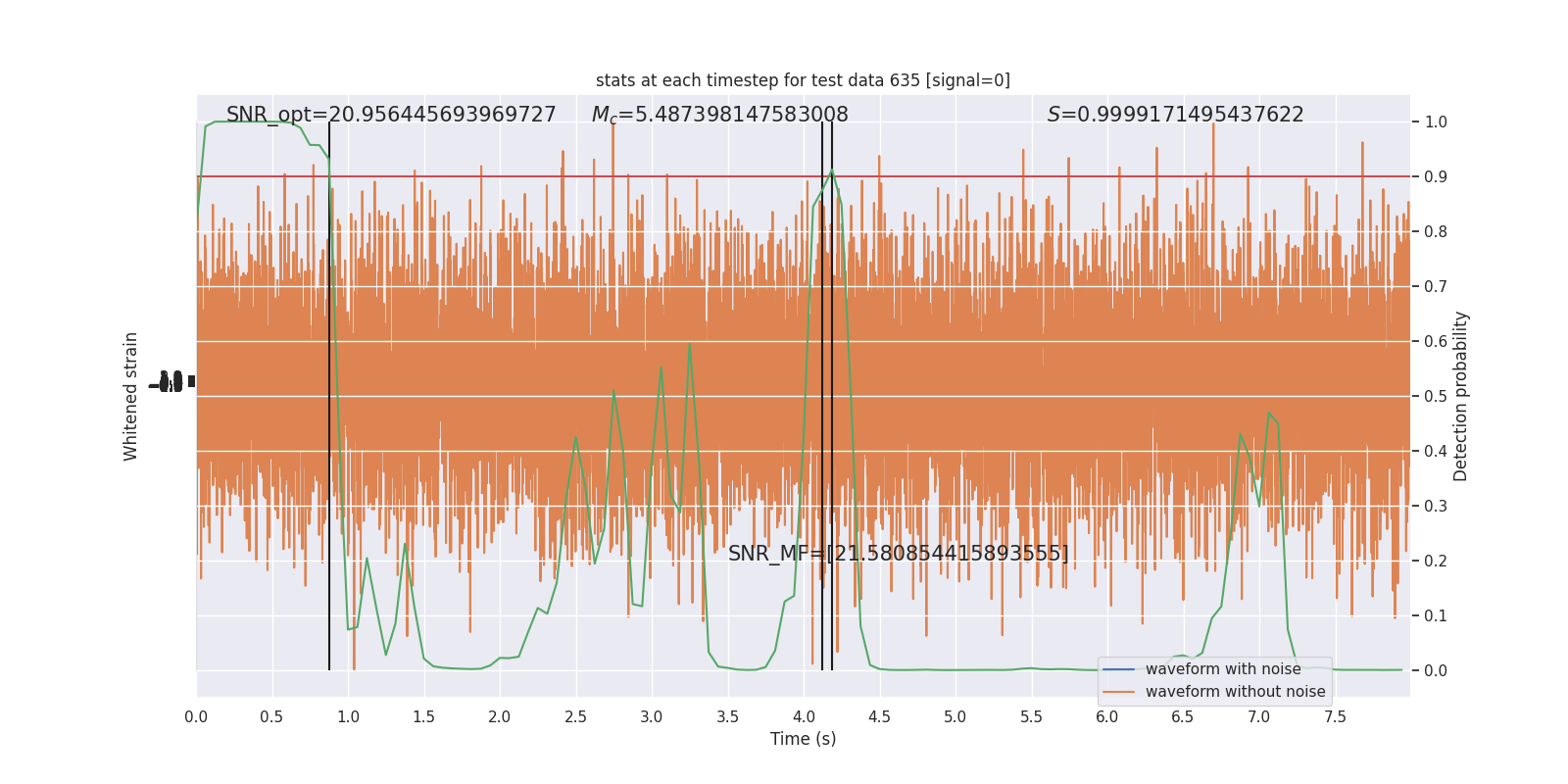Viewport: 1568px width, 784px height.
Task: Click the 2.5 tick on the time axis
Action: pos(575,717)
